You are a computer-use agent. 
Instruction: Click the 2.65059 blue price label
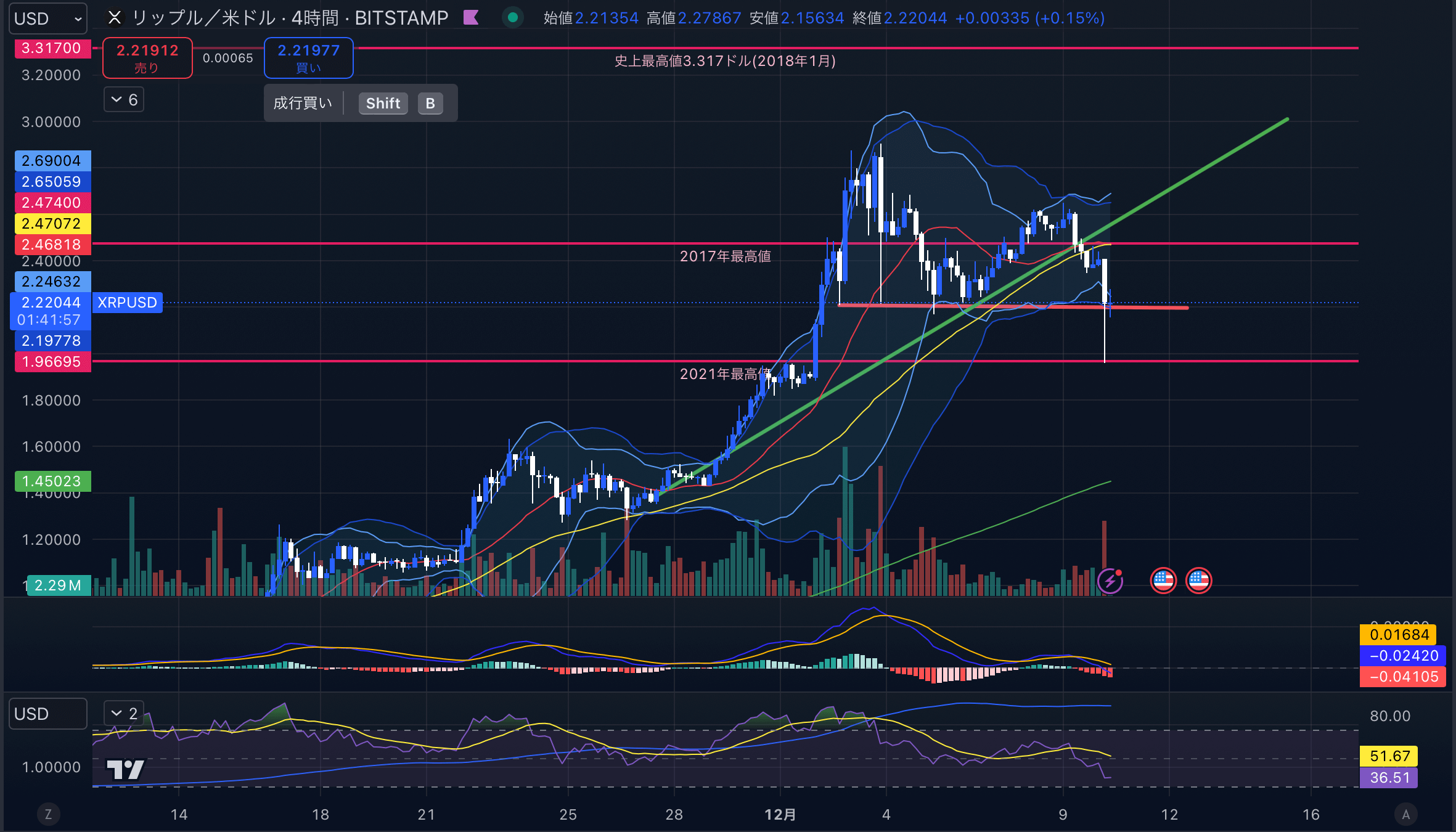click(x=52, y=182)
